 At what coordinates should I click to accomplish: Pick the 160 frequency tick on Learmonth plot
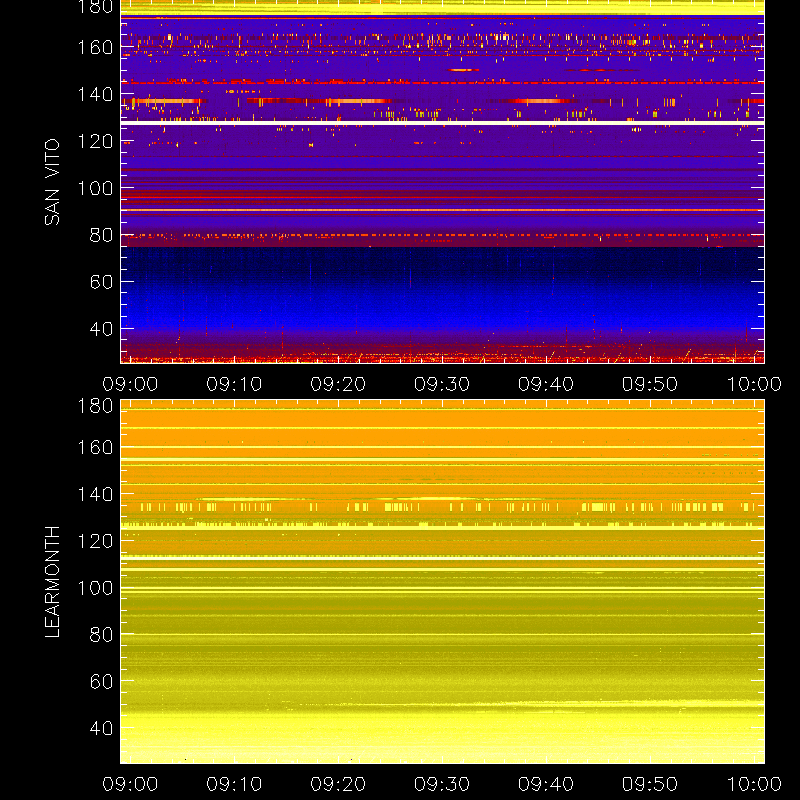[95, 447]
